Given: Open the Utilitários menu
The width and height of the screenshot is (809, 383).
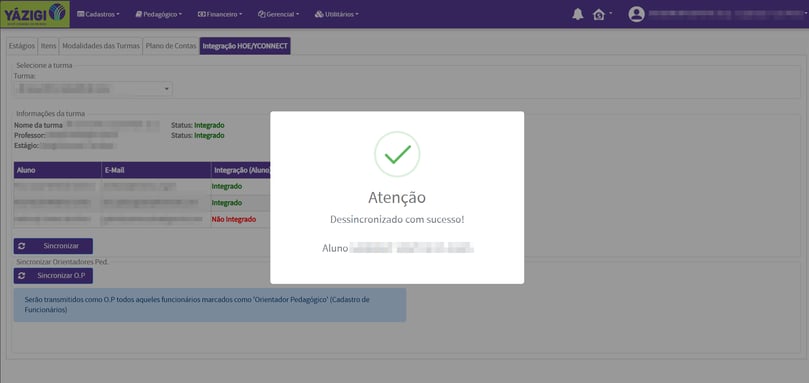Looking at the screenshot, I should pyautogui.click(x=336, y=14).
